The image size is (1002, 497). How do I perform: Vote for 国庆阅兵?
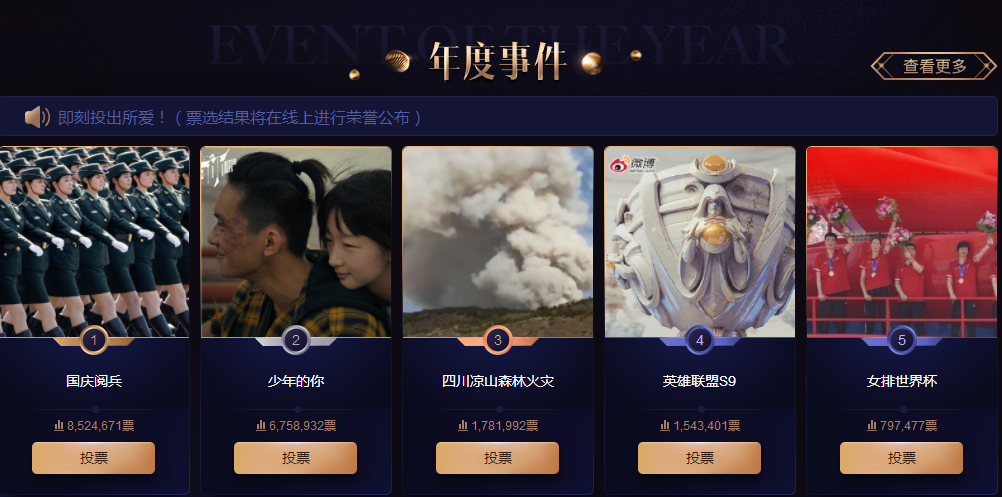coord(94,458)
